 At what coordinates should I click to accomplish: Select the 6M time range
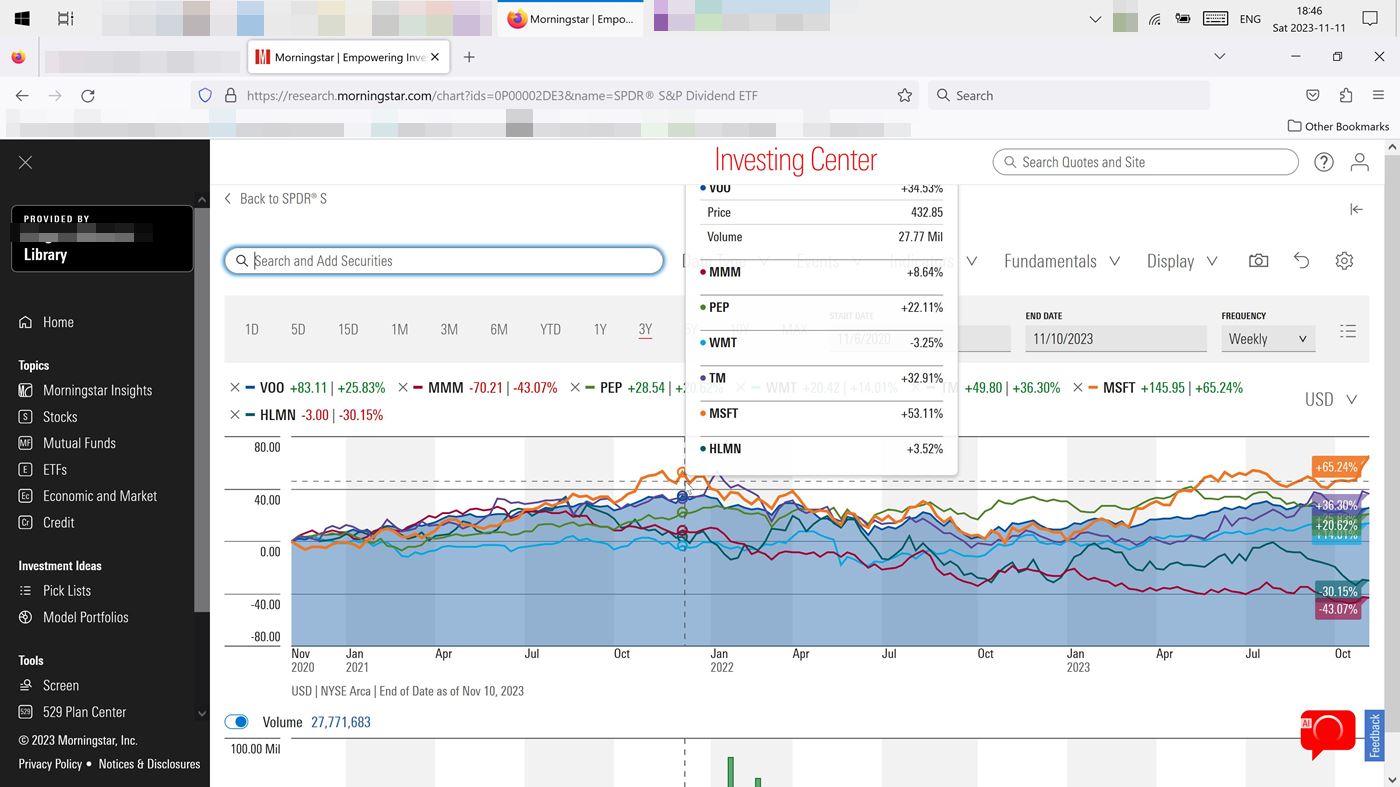click(499, 329)
